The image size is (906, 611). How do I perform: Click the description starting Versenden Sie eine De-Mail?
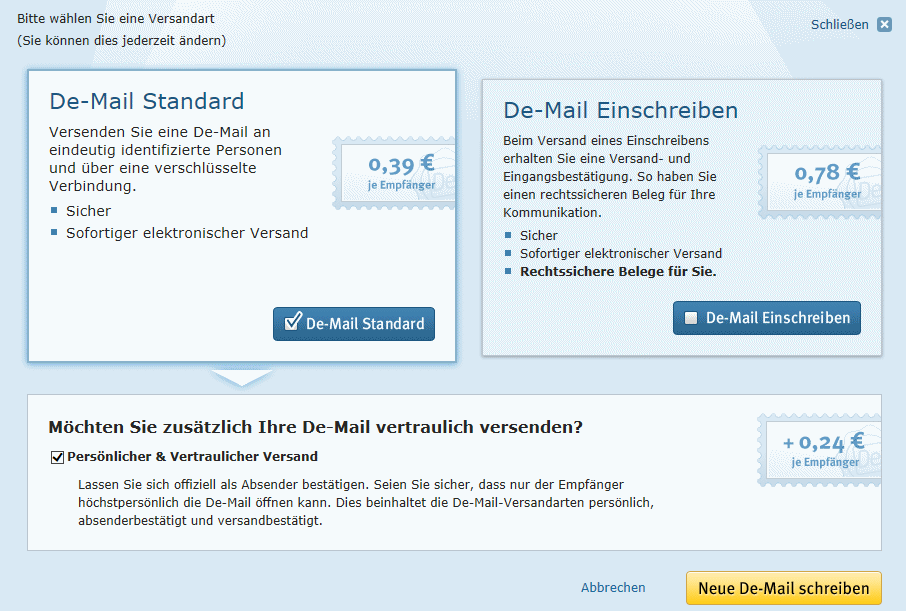tap(165, 159)
